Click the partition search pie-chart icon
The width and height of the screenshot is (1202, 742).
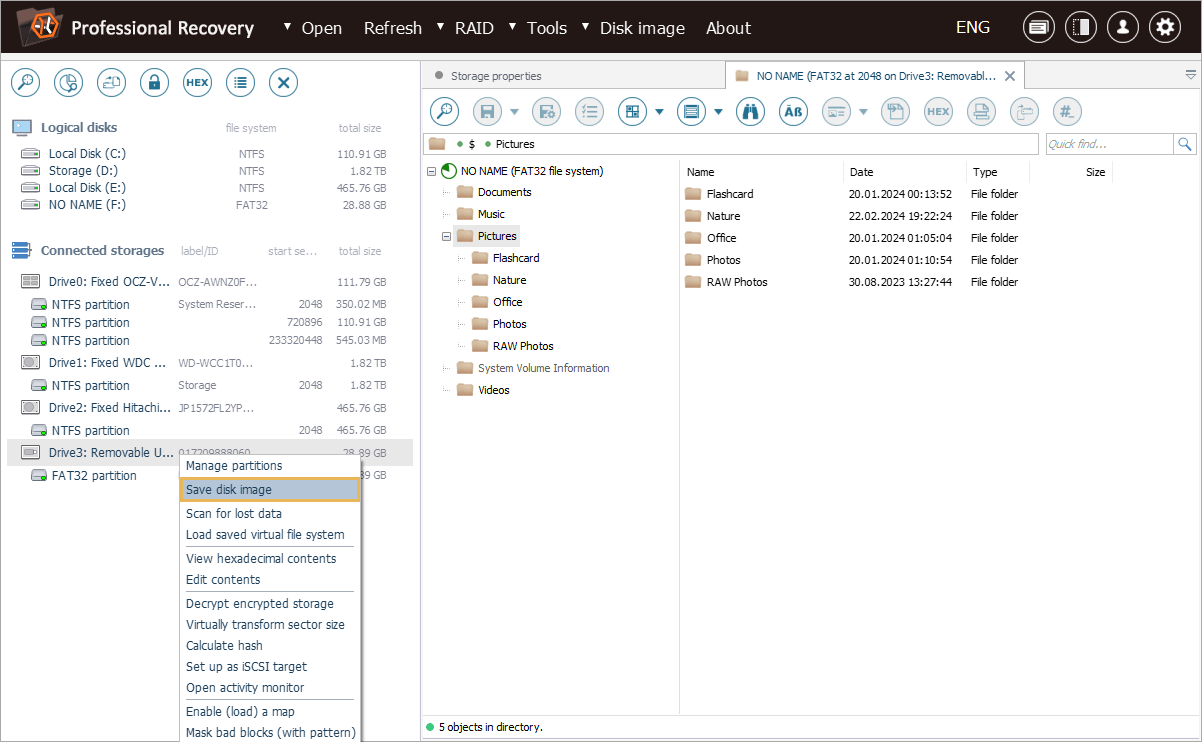[68, 83]
